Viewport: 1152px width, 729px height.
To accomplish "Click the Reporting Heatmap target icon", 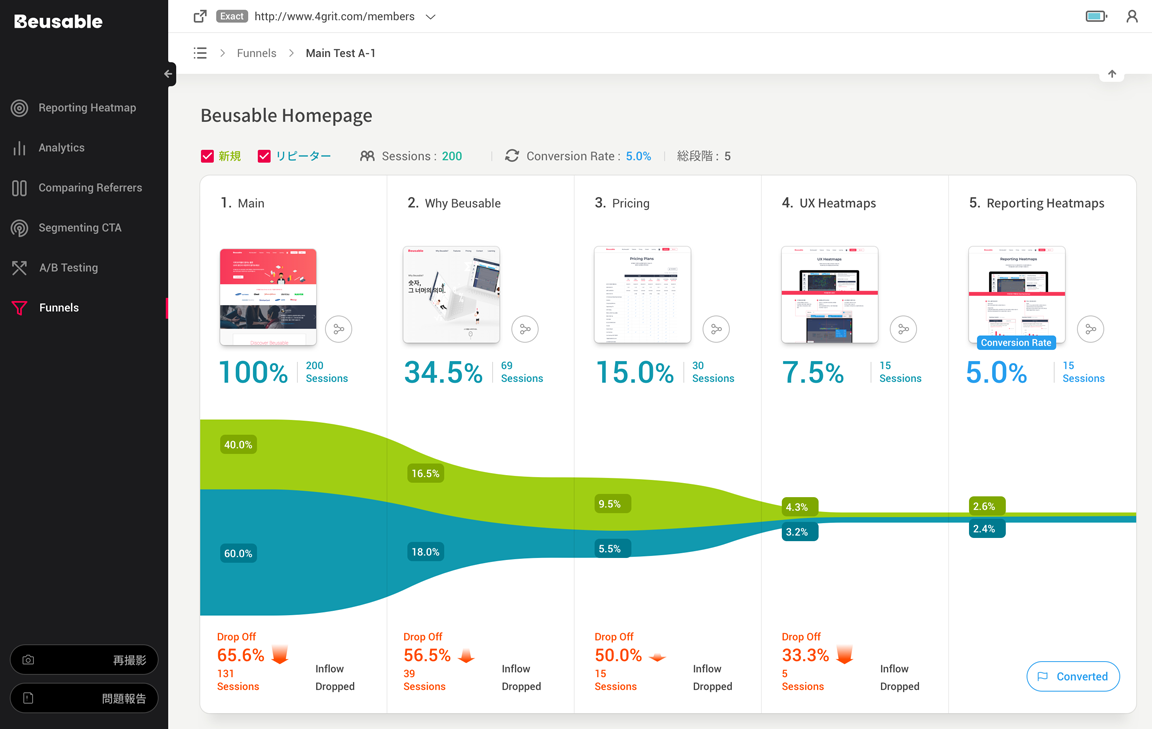I will (x=20, y=108).
